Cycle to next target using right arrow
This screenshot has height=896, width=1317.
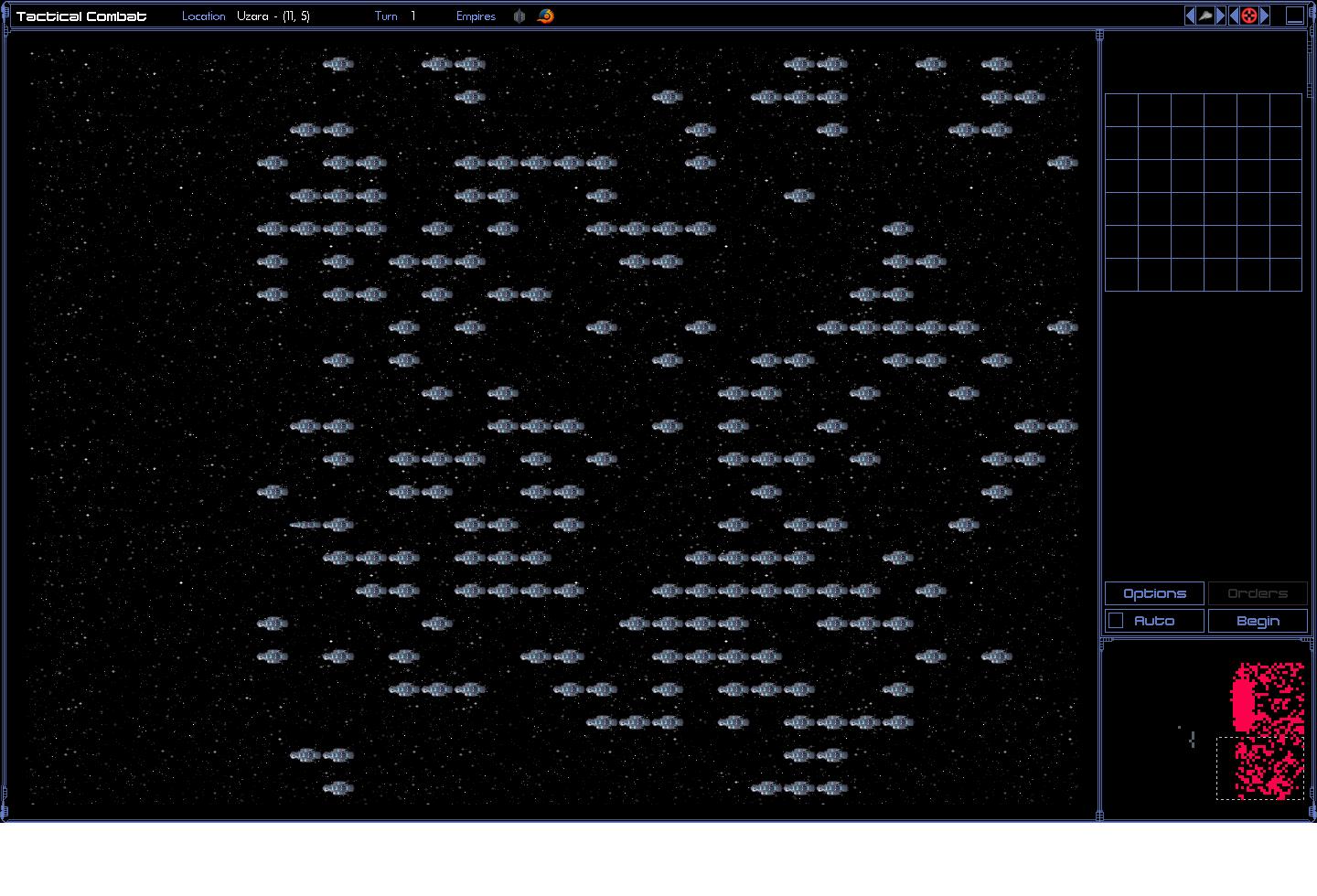pos(1264,16)
